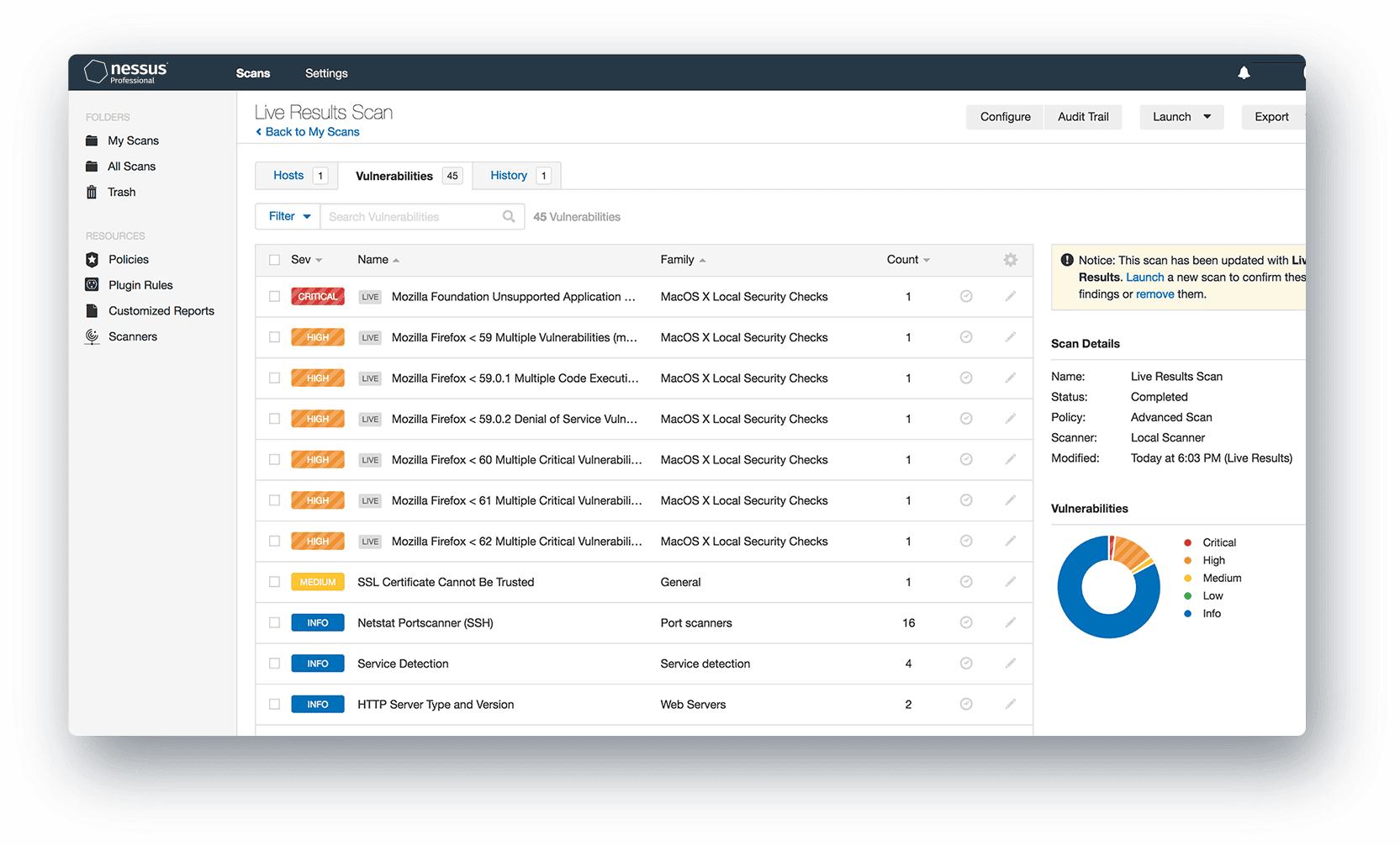Click edit pencil for Mozilla Foundation Unsupported row
The height and width of the screenshot is (846, 1400).
(1011, 296)
